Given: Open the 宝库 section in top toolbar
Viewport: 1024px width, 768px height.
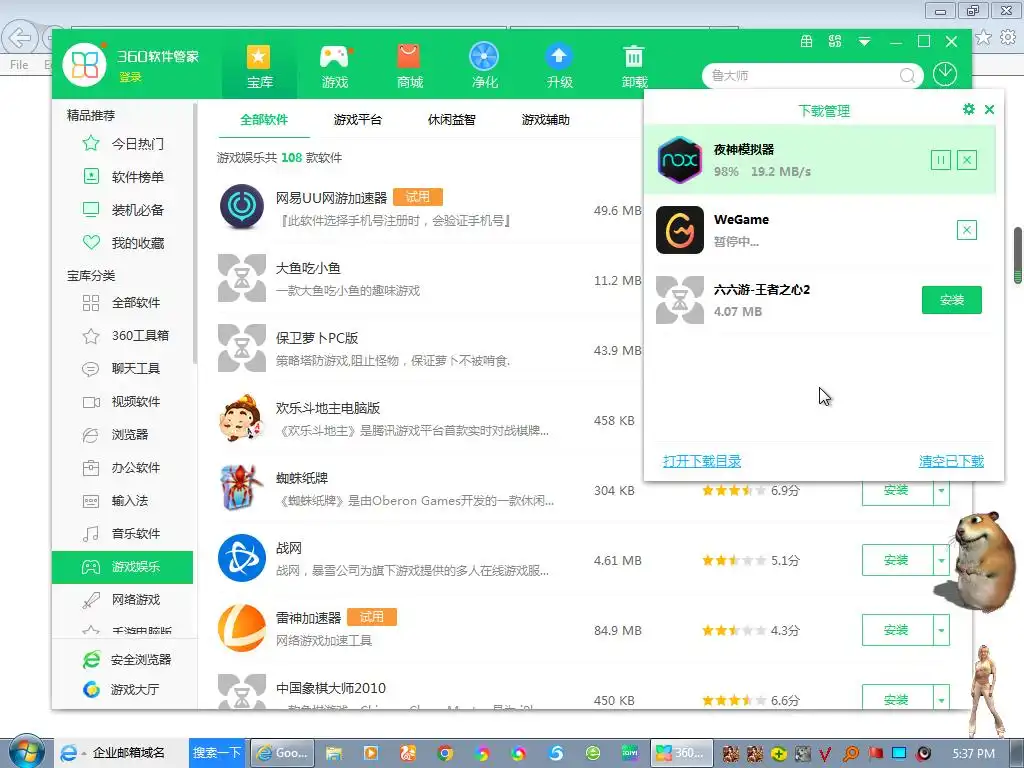Looking at the screenshot, I should coord(259,66).
